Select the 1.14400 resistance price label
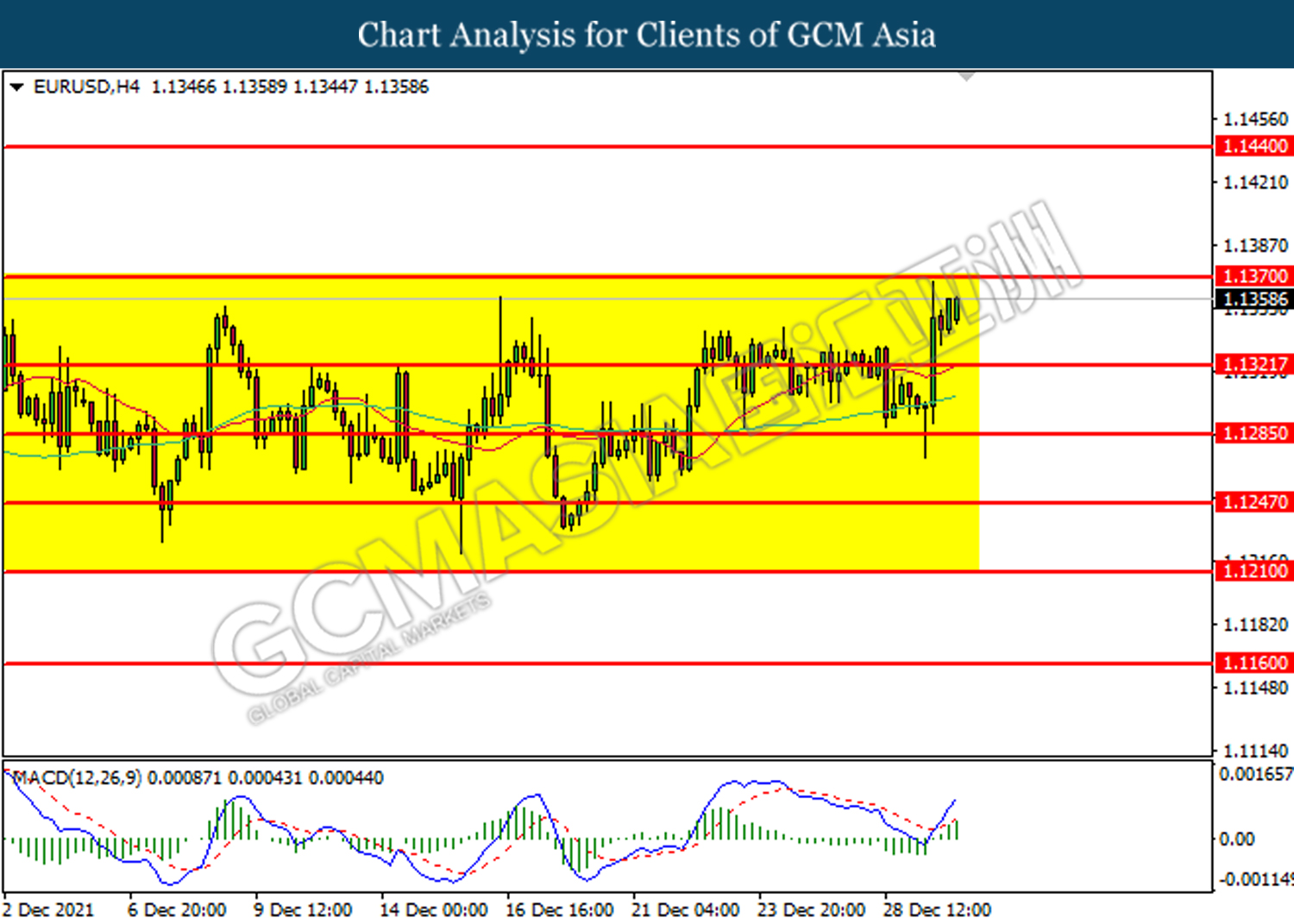Screen dimensions: 1294x924 point(1254,146)
